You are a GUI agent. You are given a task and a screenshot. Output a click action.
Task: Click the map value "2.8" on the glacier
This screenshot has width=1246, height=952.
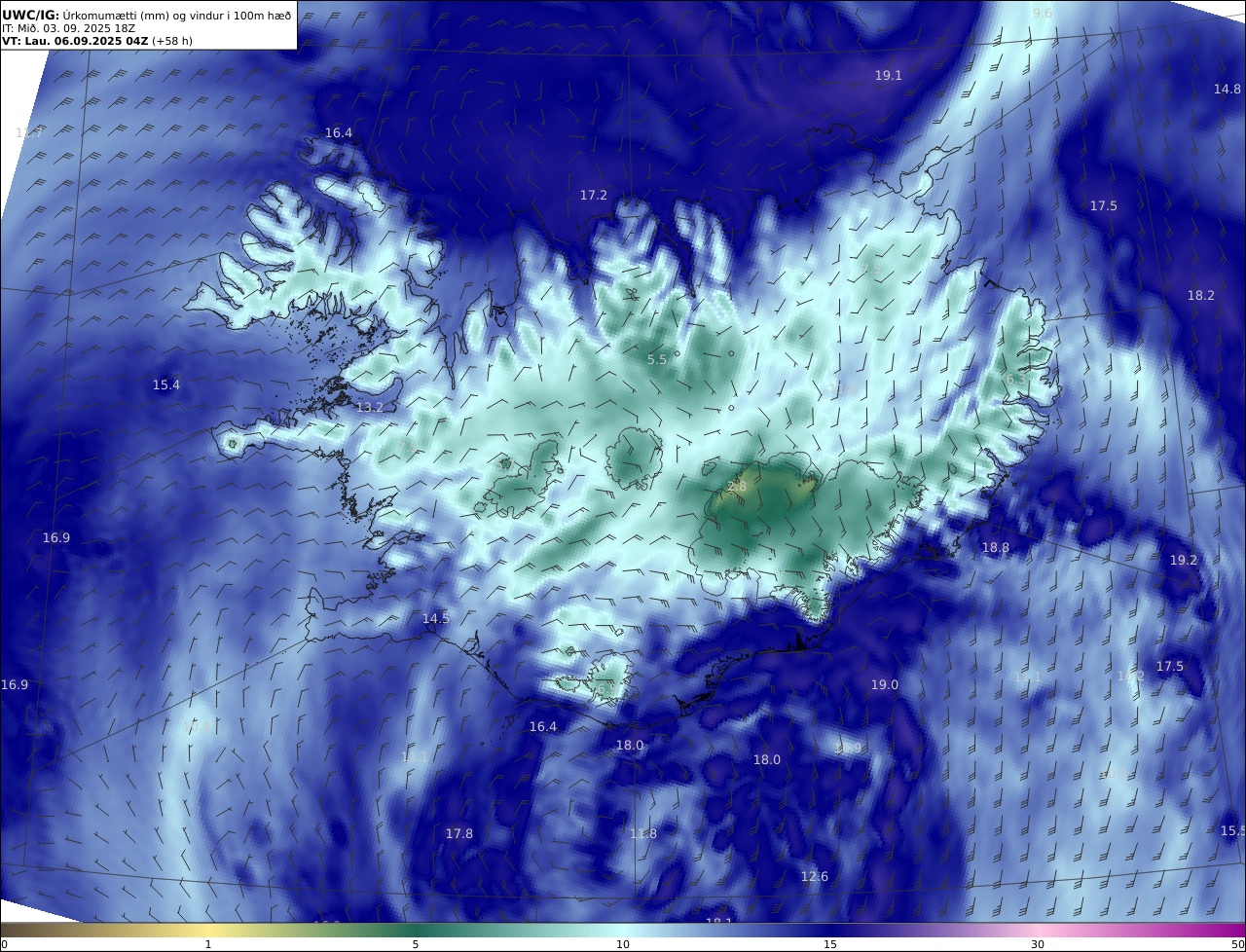[x=737, y=486]
